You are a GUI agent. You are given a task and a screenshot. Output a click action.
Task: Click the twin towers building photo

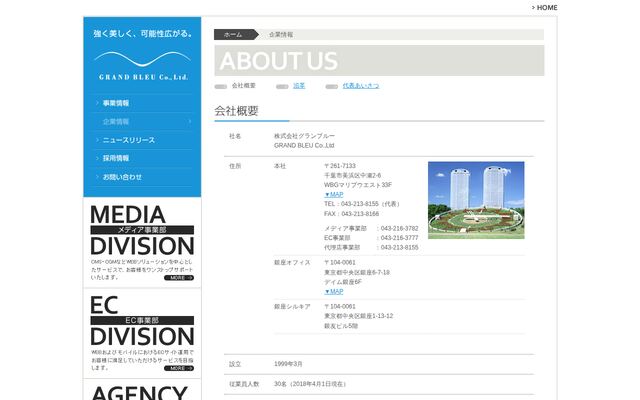pos(476,200)
